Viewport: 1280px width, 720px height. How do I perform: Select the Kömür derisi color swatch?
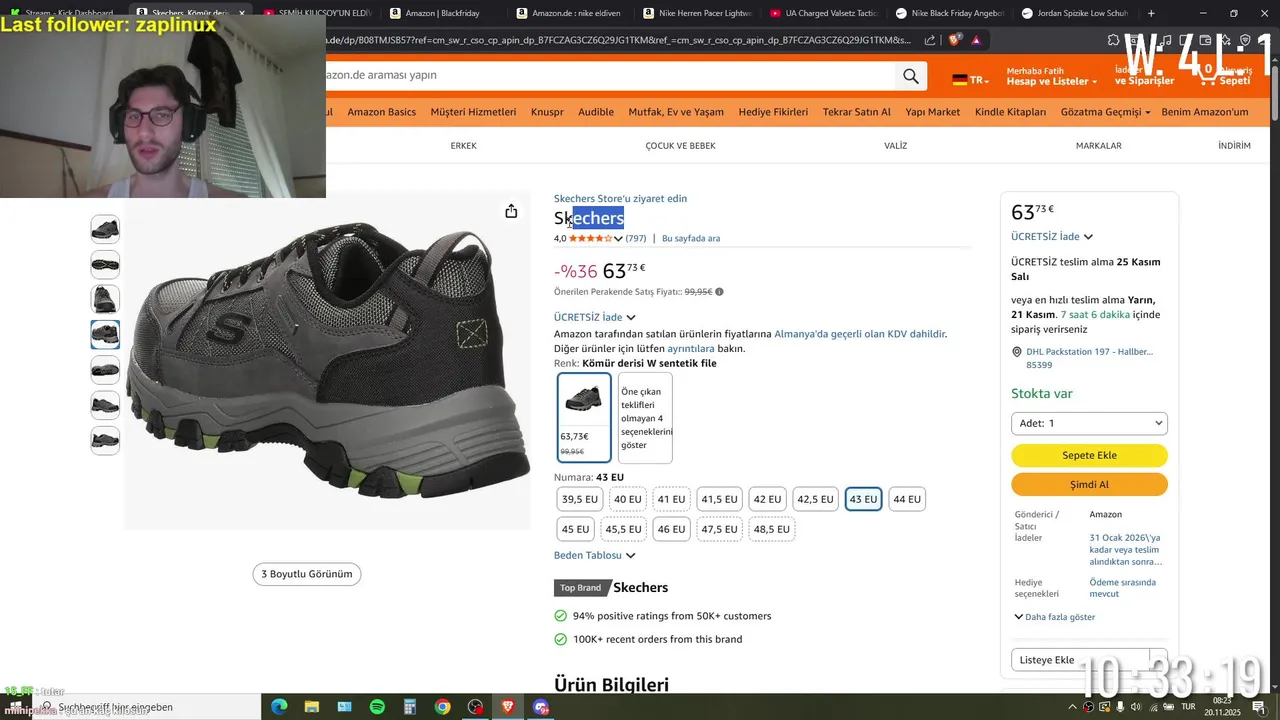coord(584,418)
